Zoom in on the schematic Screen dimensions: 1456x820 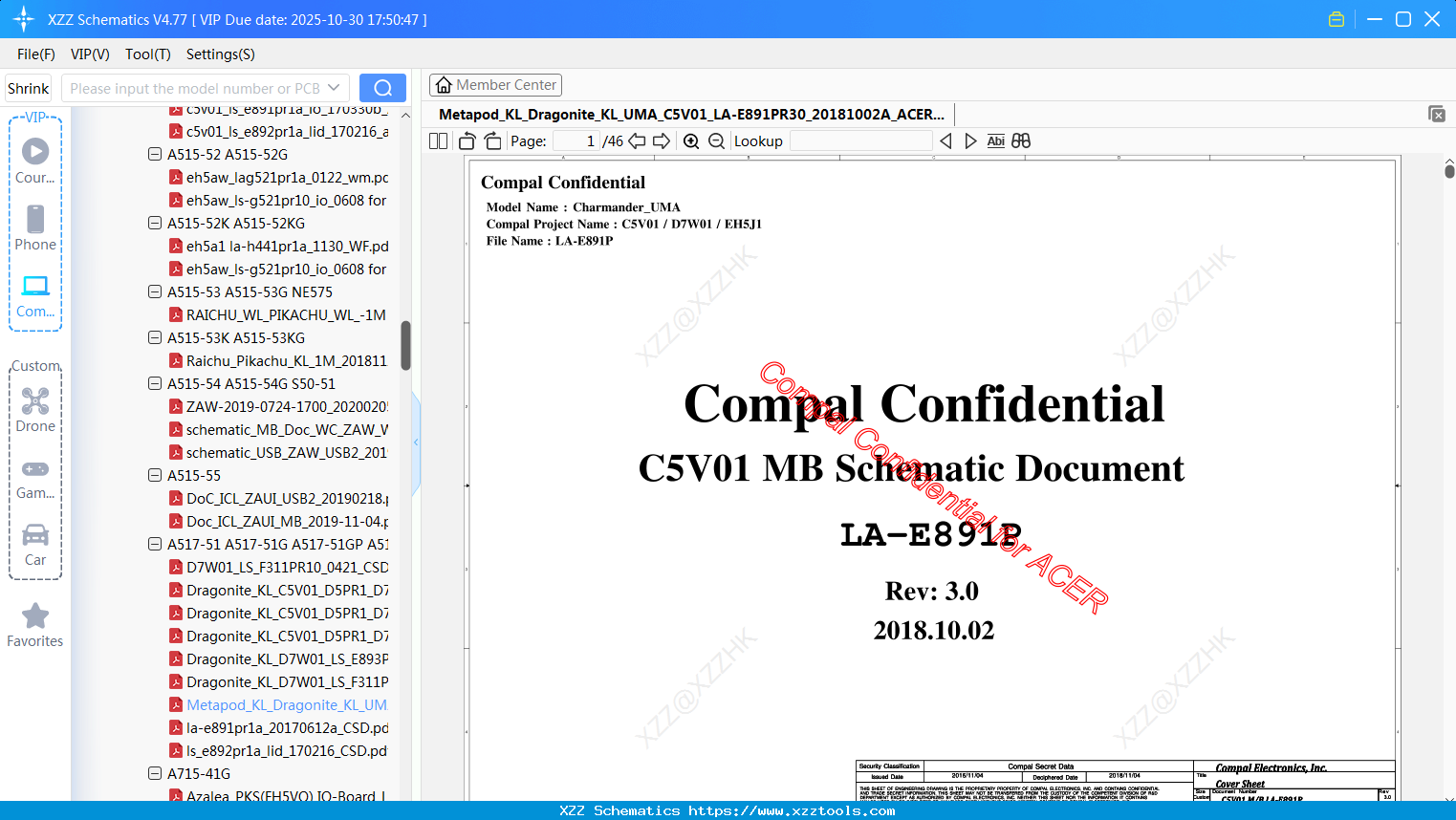[691, 141]
